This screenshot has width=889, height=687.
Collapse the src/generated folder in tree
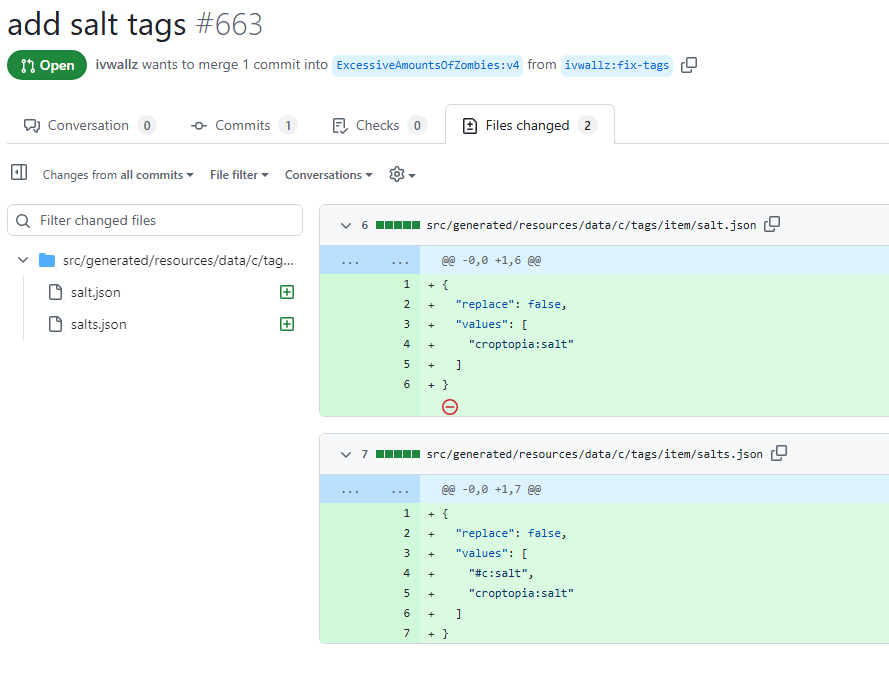(x=23, y=260)
